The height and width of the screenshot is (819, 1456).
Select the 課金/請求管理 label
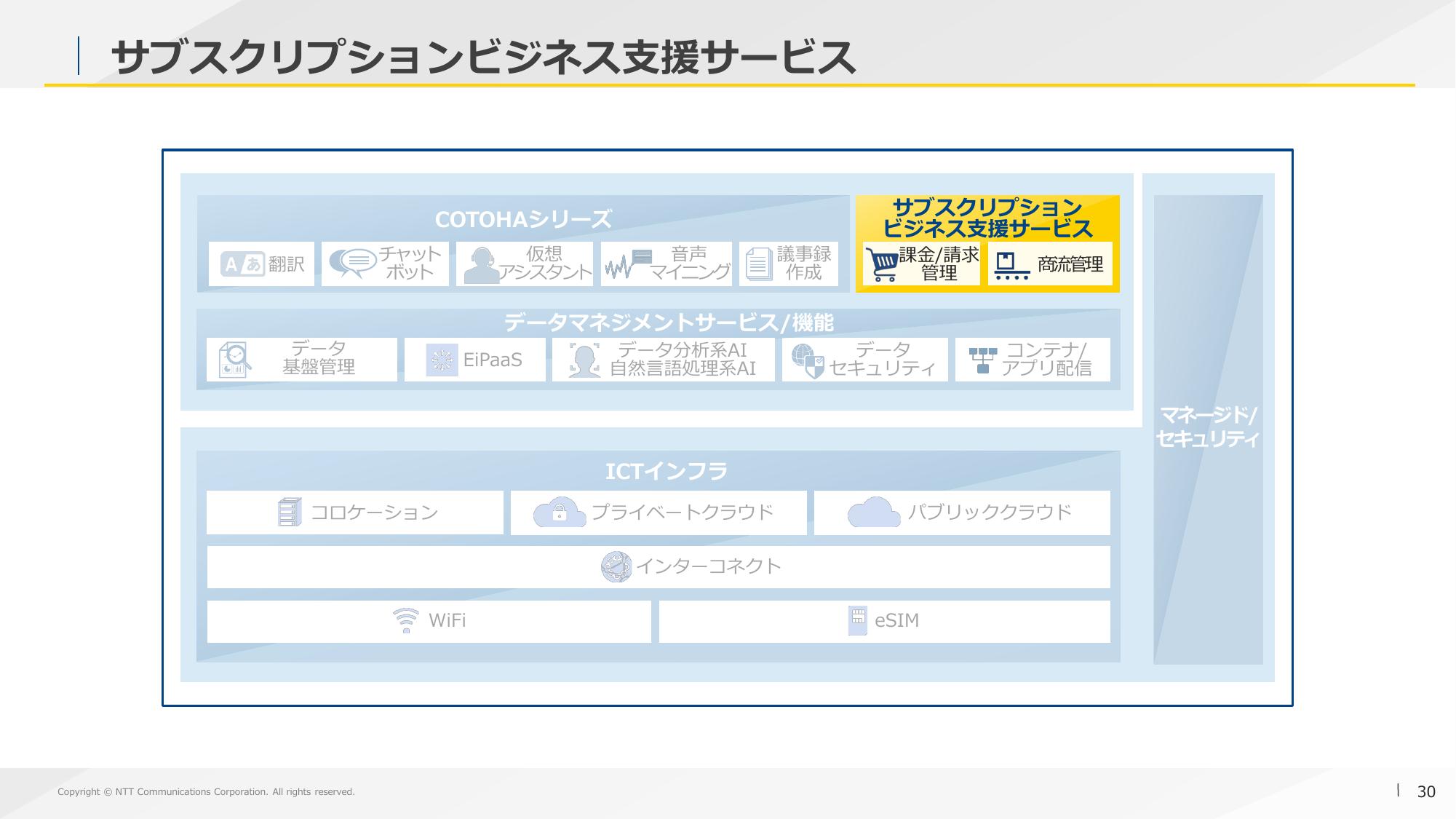(939, 264)
